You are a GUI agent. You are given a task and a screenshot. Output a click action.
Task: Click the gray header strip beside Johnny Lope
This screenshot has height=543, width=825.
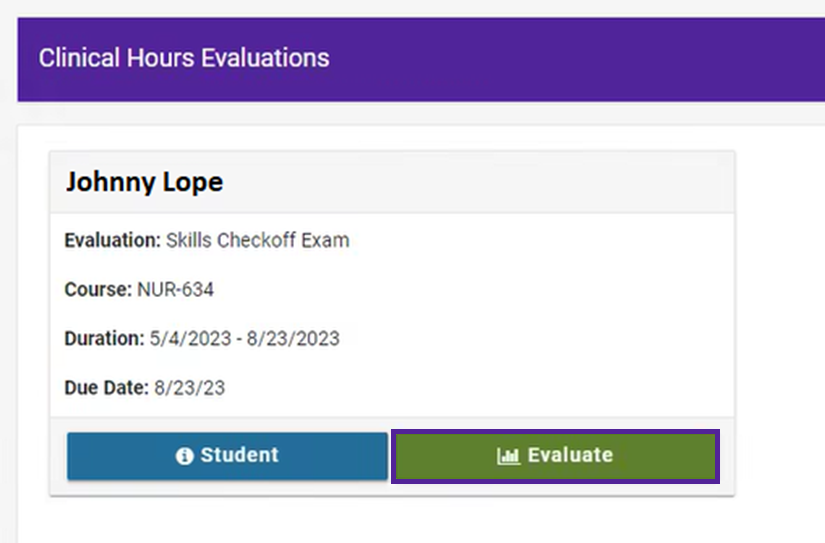[480, 183]
